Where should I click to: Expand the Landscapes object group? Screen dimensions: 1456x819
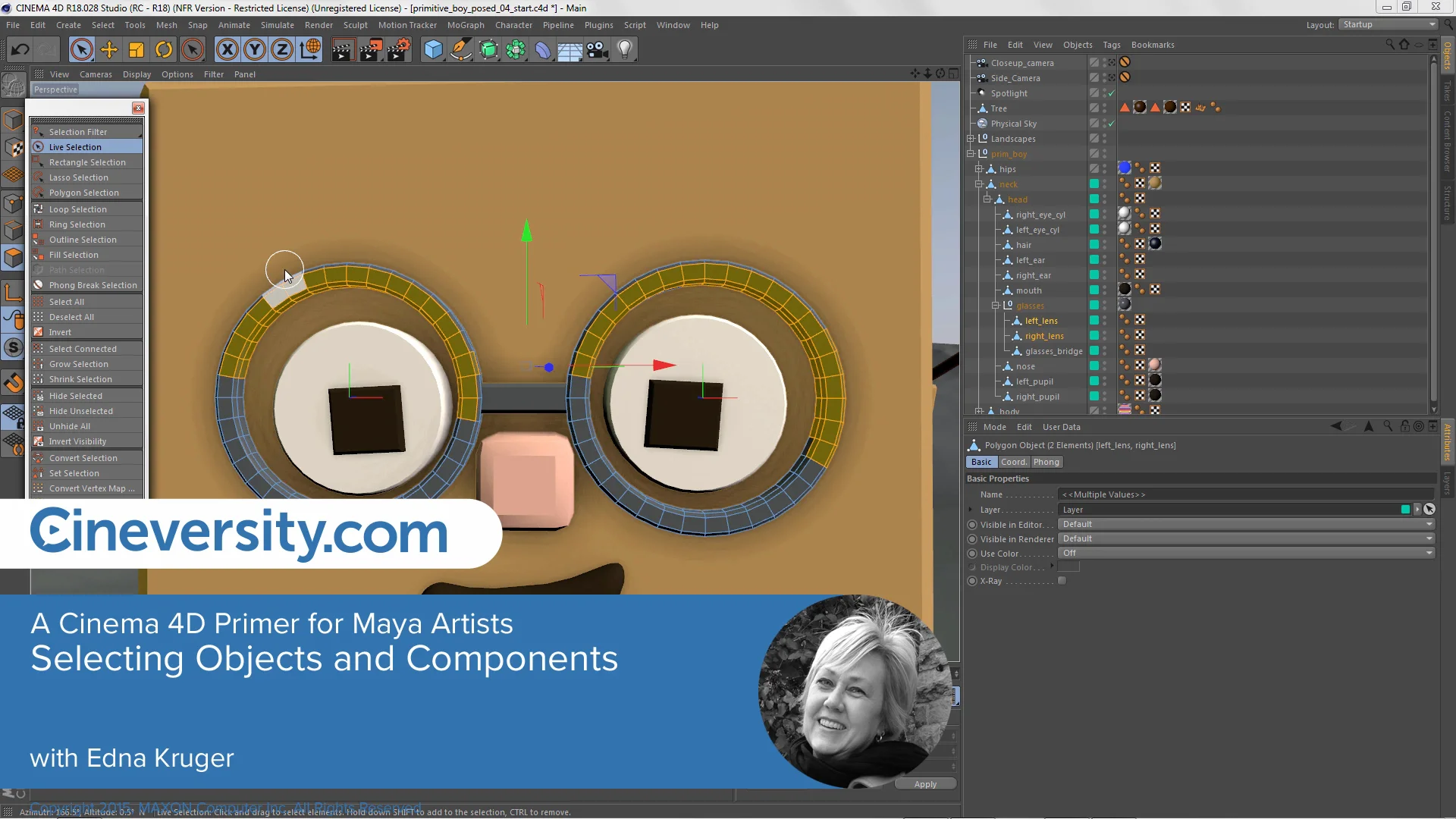[x=970, y=139]
